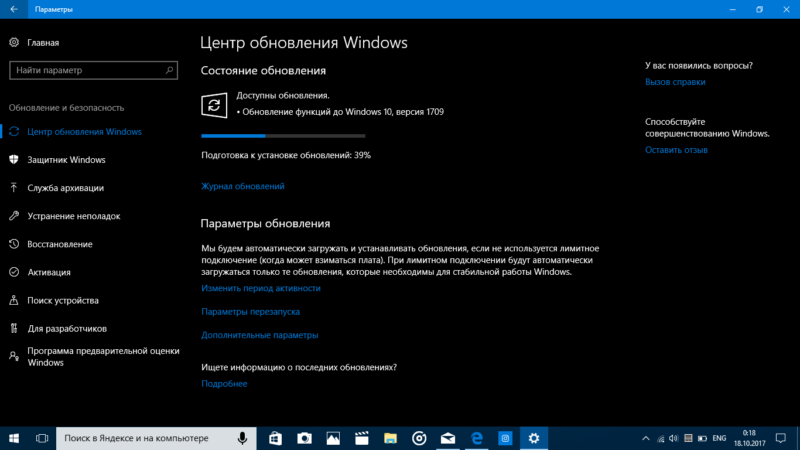Screen dimensions: 800x450
Task: Open Журнал обновлений link
Action: [243, 186]
